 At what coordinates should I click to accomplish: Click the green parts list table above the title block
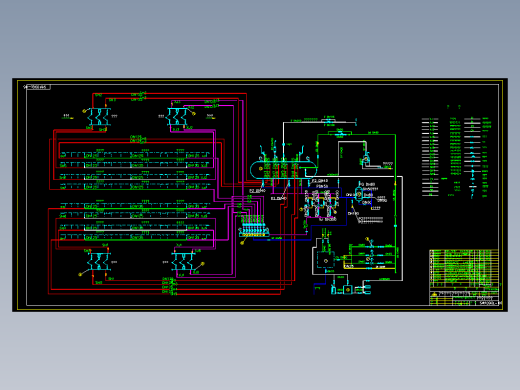pyautogui.click(x=464, y=268)
